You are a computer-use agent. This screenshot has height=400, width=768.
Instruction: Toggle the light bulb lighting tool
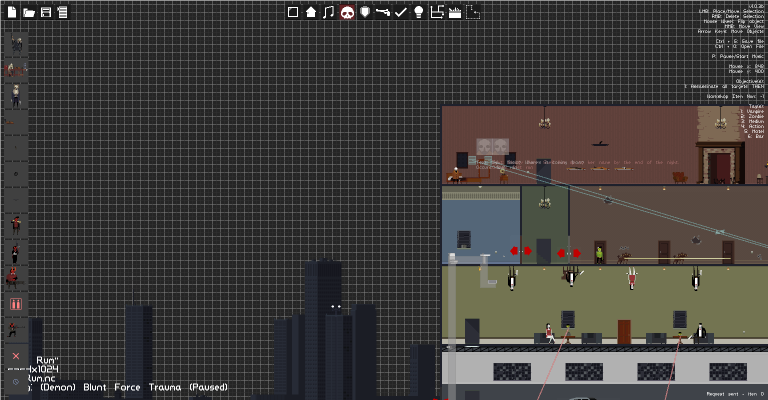click(418, 12)
